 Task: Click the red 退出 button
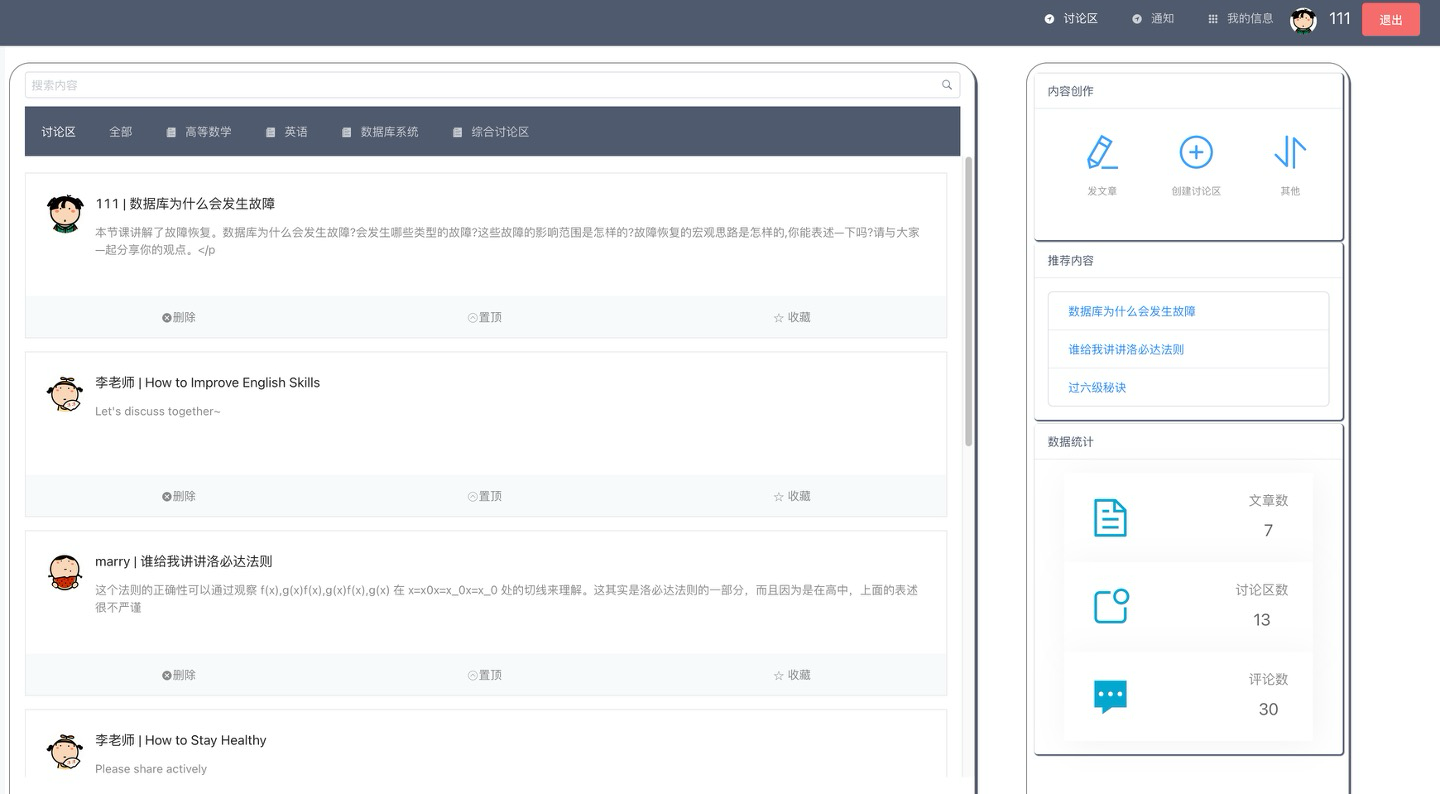1390,20
